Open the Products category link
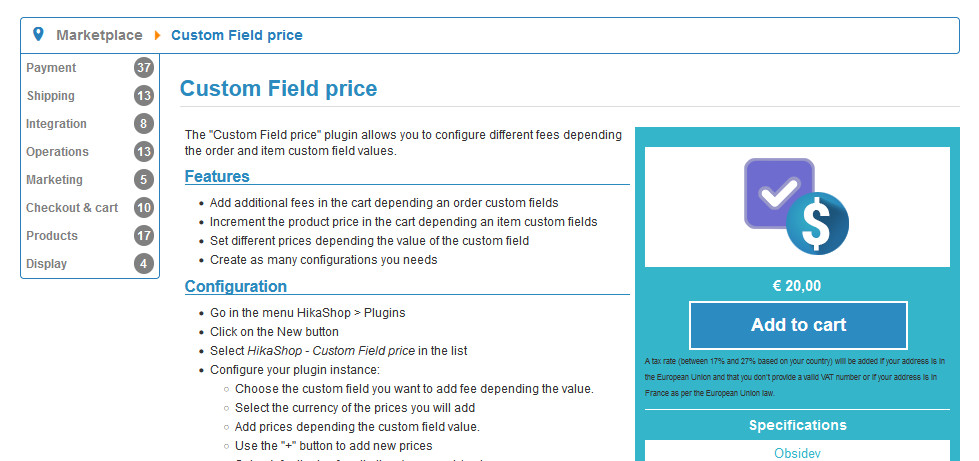 point(52,235)
